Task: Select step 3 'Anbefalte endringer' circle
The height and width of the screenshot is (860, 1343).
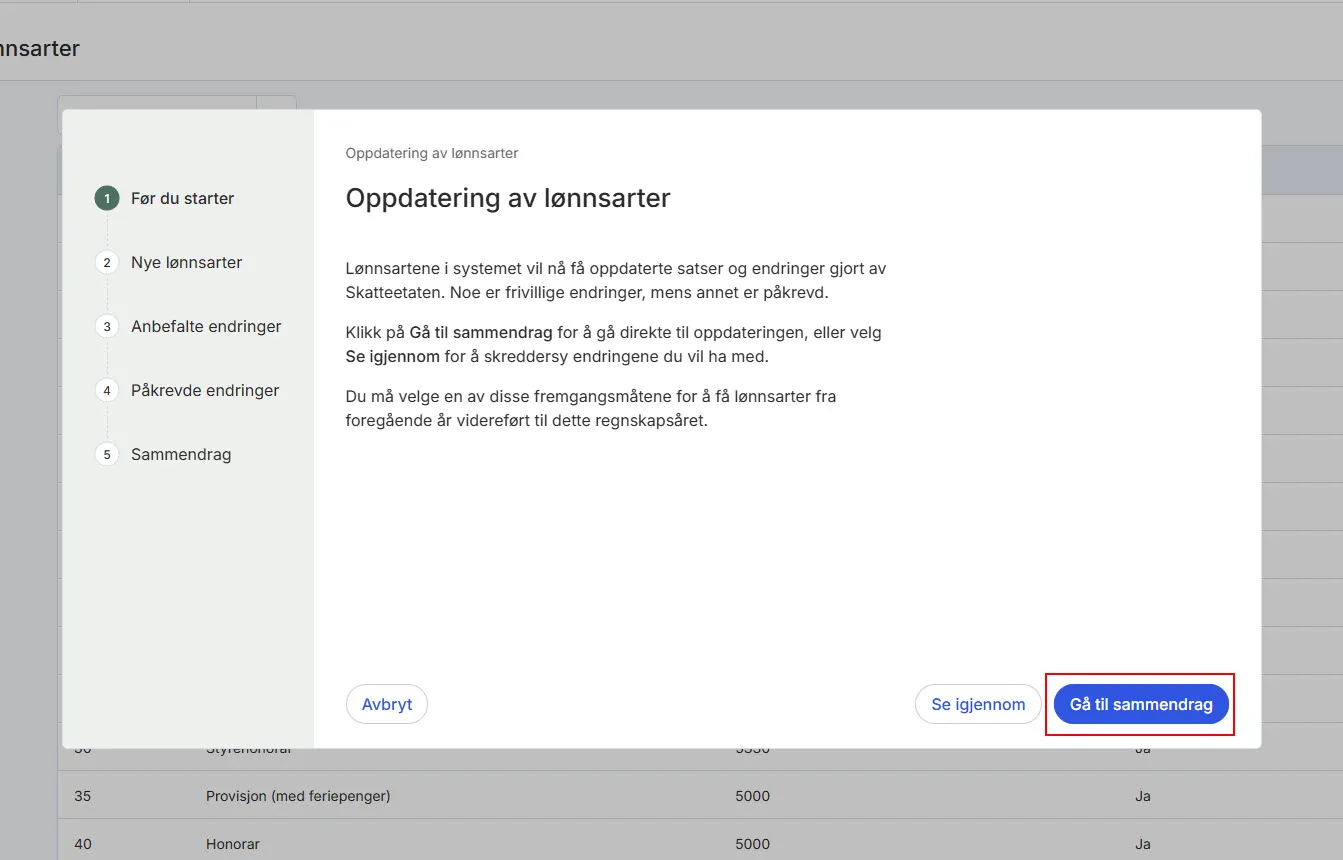Action: [106, 326]
